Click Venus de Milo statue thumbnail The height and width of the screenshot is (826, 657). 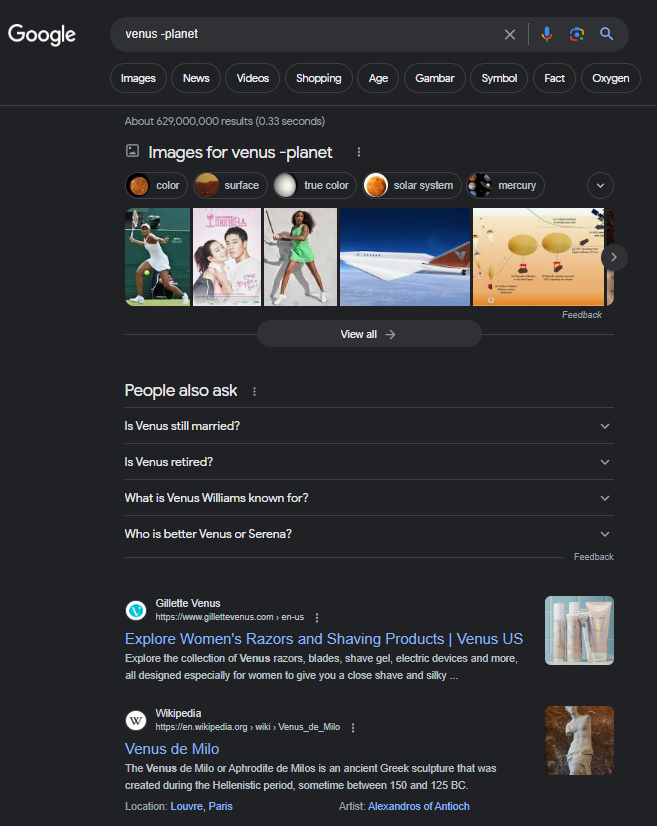(579, 740)
